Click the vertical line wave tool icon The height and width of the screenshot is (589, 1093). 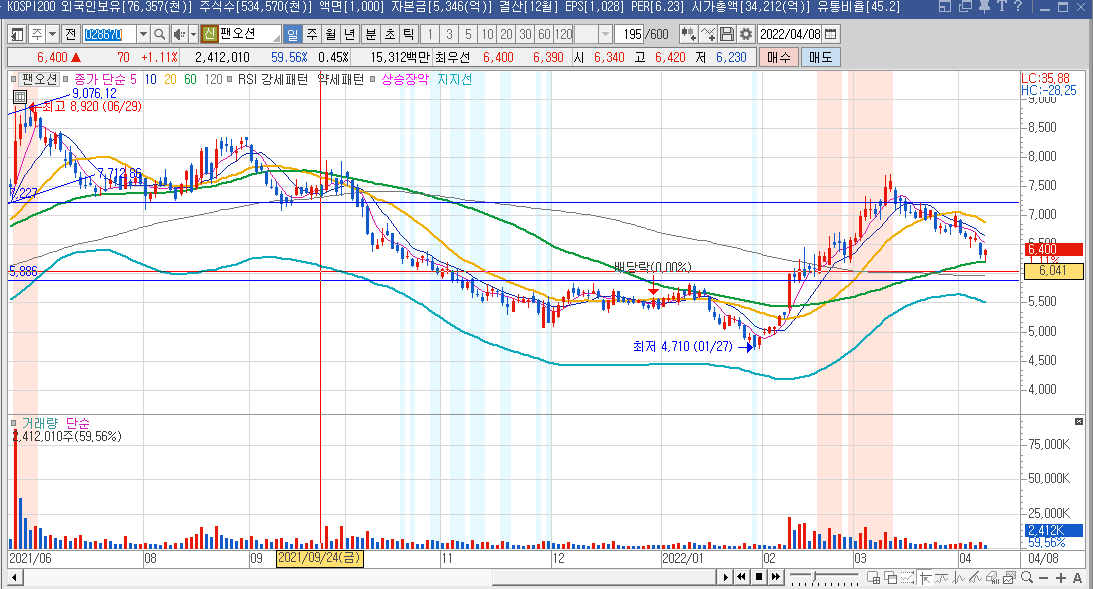point(958,578)
